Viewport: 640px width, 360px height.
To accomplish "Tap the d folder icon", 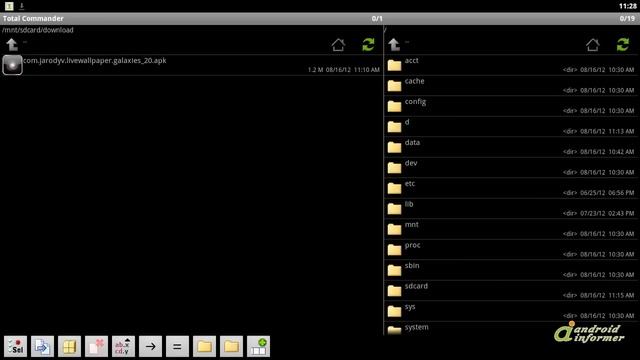I will (394, 127).
